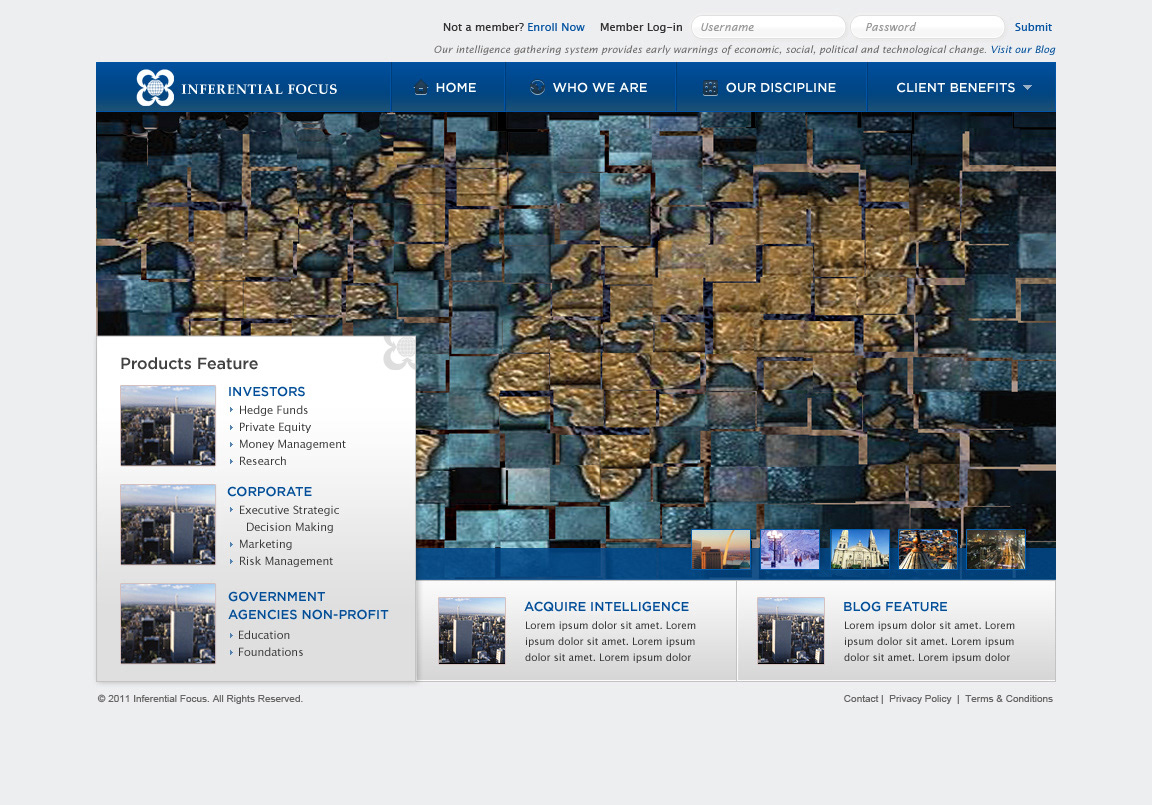Click the arrow bullet beside Private Equity
Viewport: 1152px width, 805px height.
pyautogui.click(x=231, y=427)
